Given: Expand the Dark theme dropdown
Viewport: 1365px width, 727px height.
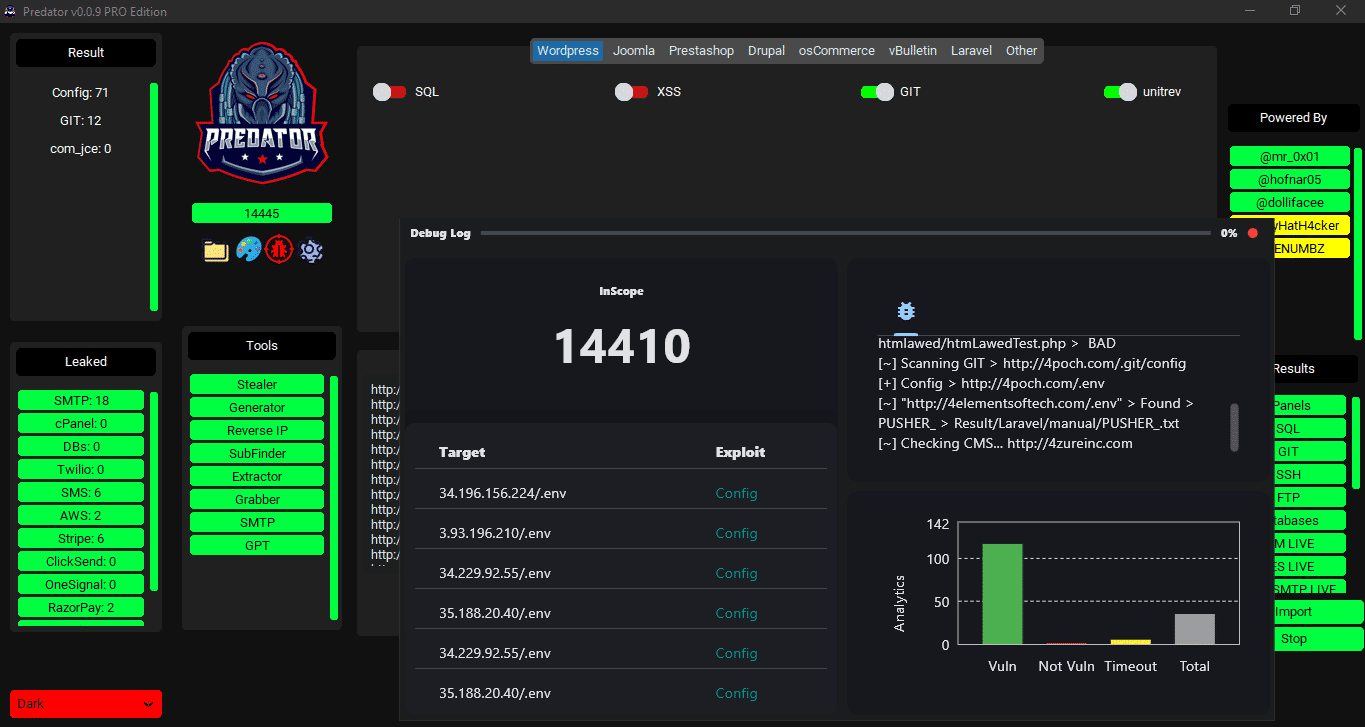Looking at the screenshot, I should 86,704.
